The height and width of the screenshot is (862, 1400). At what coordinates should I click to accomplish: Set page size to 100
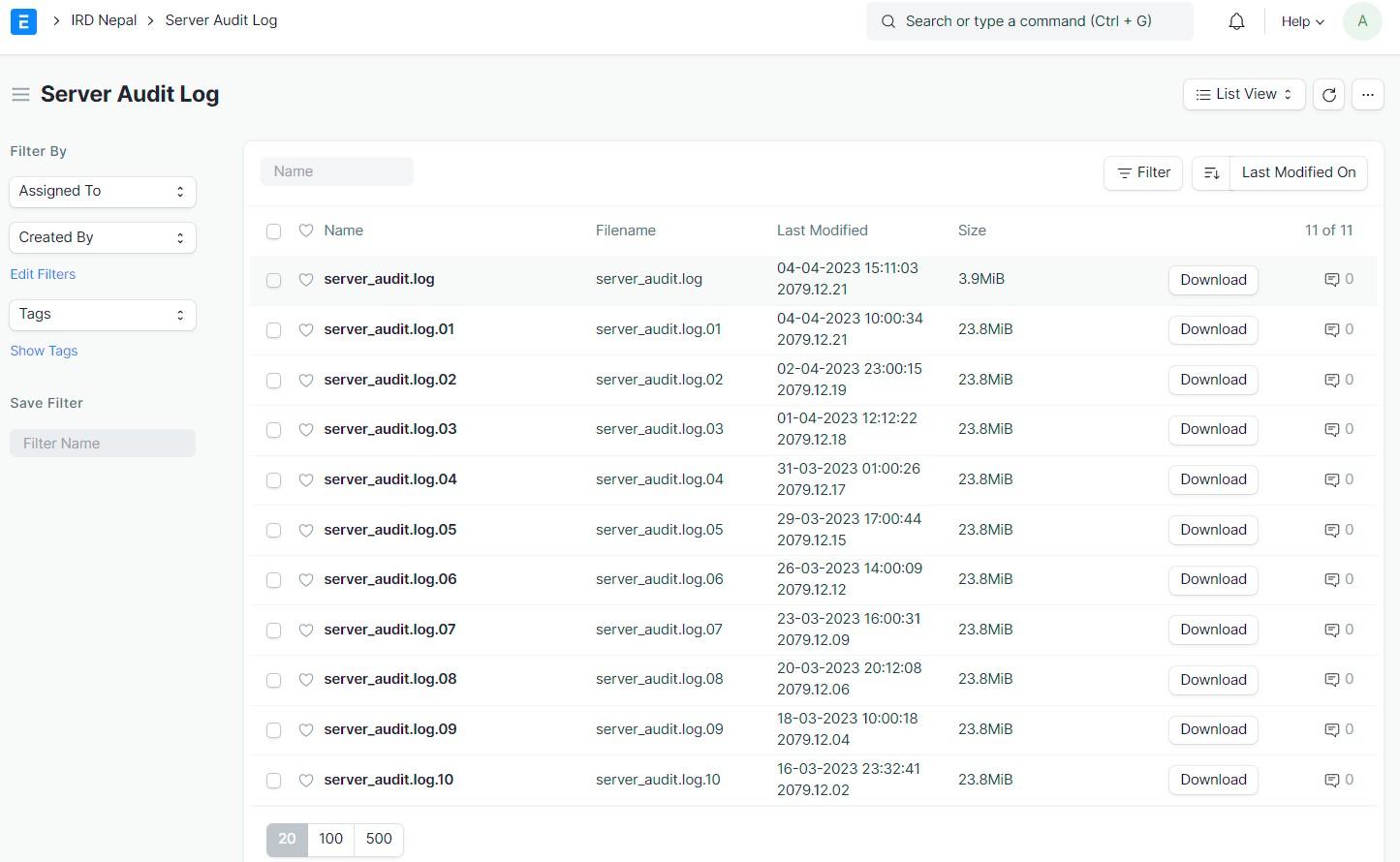pyautogui.click(x=330, y=839)
